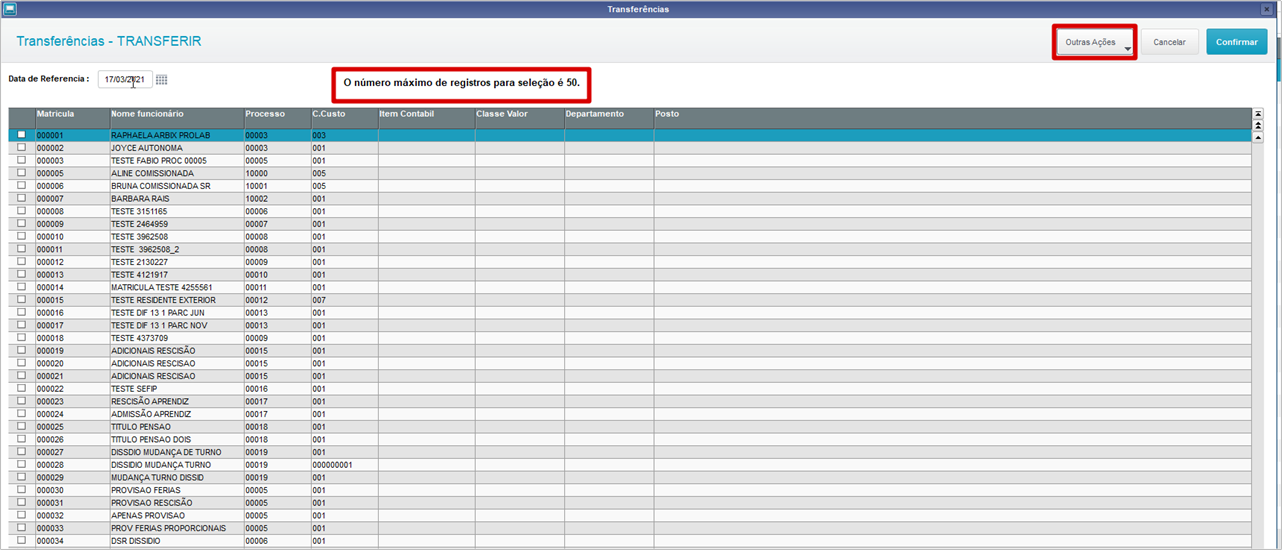Click the Processo value 00016
This screenshot has height=550, width=1282.
(x=256, y=389)
